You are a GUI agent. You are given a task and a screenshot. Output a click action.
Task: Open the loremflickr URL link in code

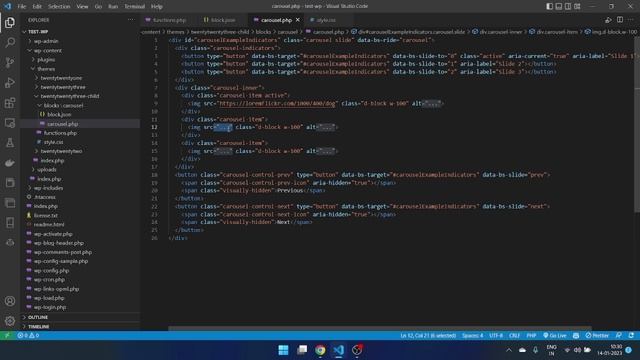(277, 104)
